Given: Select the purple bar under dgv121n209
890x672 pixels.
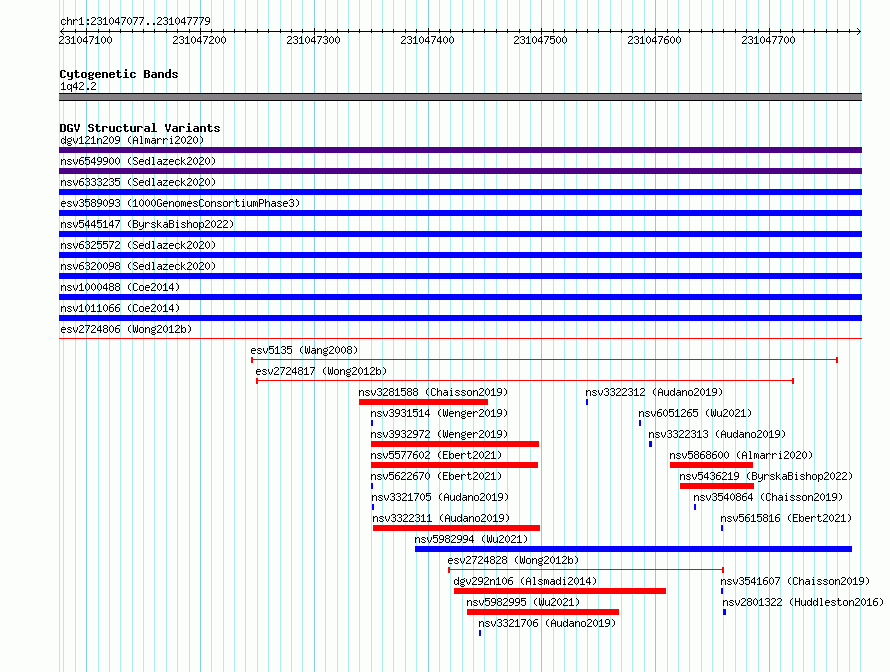Looking at the screenshot, I should (460, 150).
